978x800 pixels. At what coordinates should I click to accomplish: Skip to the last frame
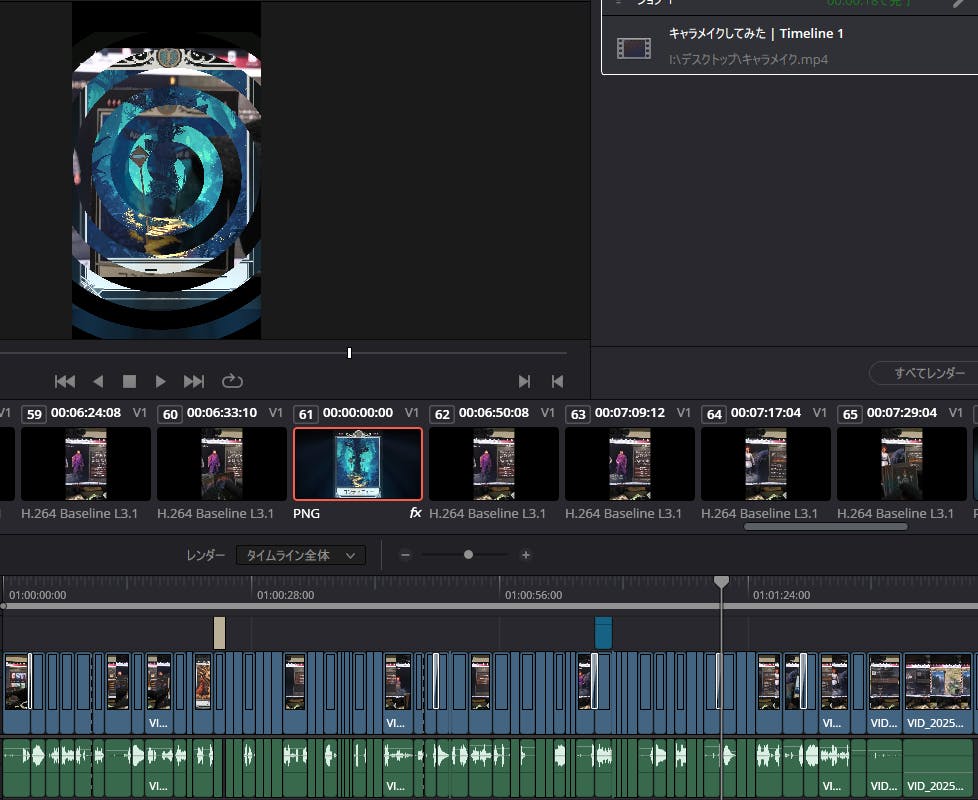194,381
